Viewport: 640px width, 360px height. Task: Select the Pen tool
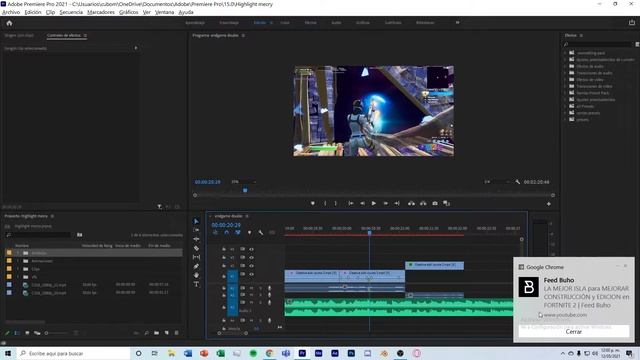click(x=196, y=266)
